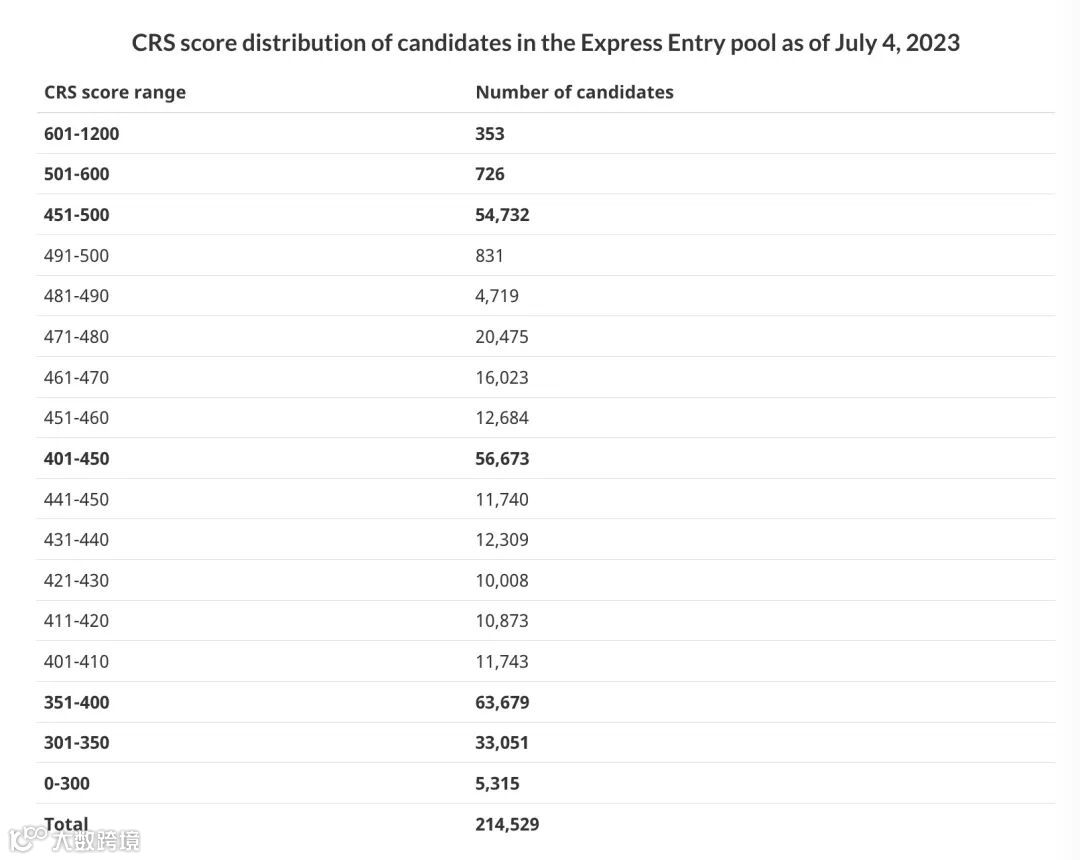Click the bold 56,673 total value
This screenshot has width=1080, height=860.
502,458
